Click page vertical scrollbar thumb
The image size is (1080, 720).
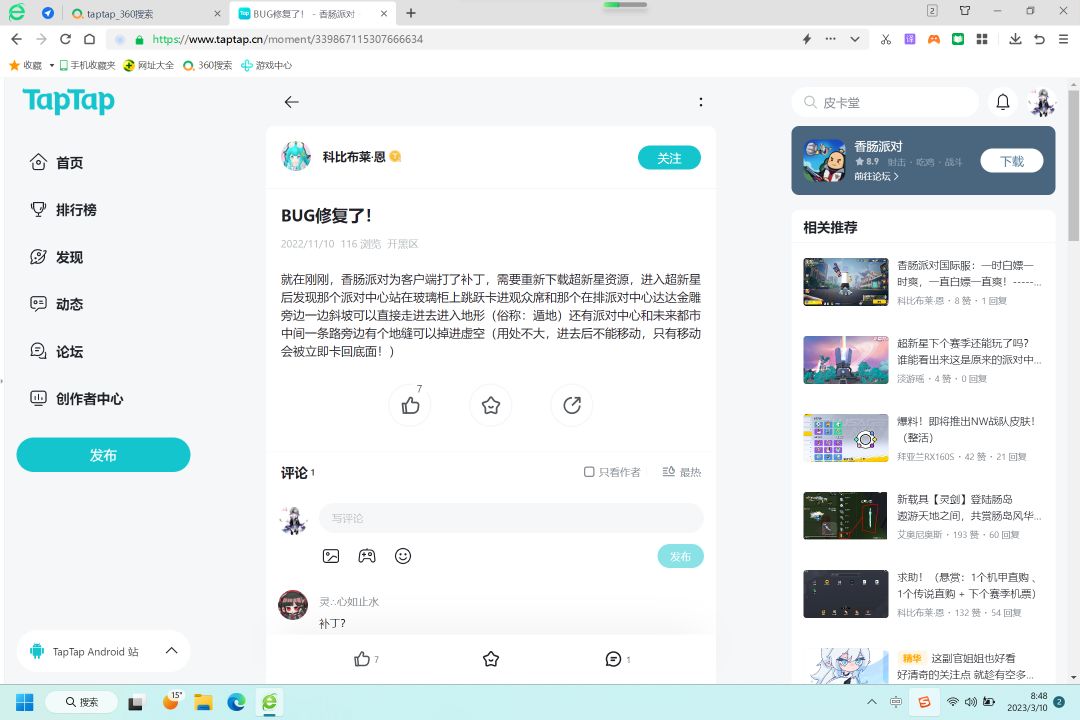point(1074,165)
